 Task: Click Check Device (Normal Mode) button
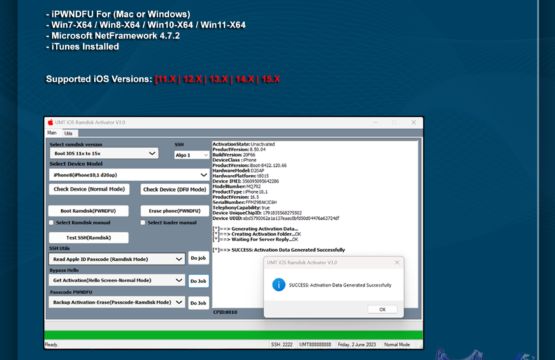89,189
